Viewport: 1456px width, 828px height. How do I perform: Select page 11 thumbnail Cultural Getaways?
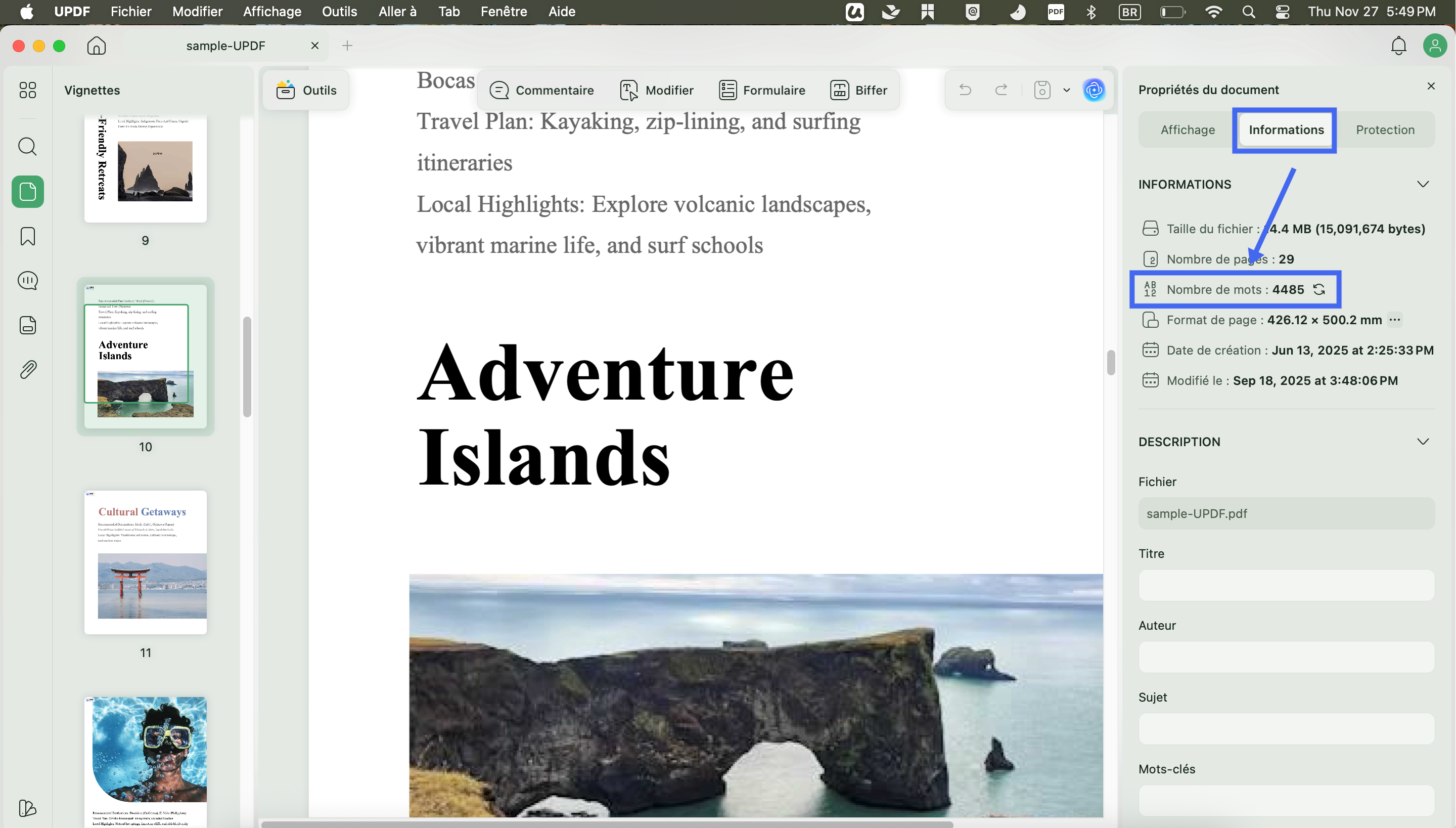(146, 561)
